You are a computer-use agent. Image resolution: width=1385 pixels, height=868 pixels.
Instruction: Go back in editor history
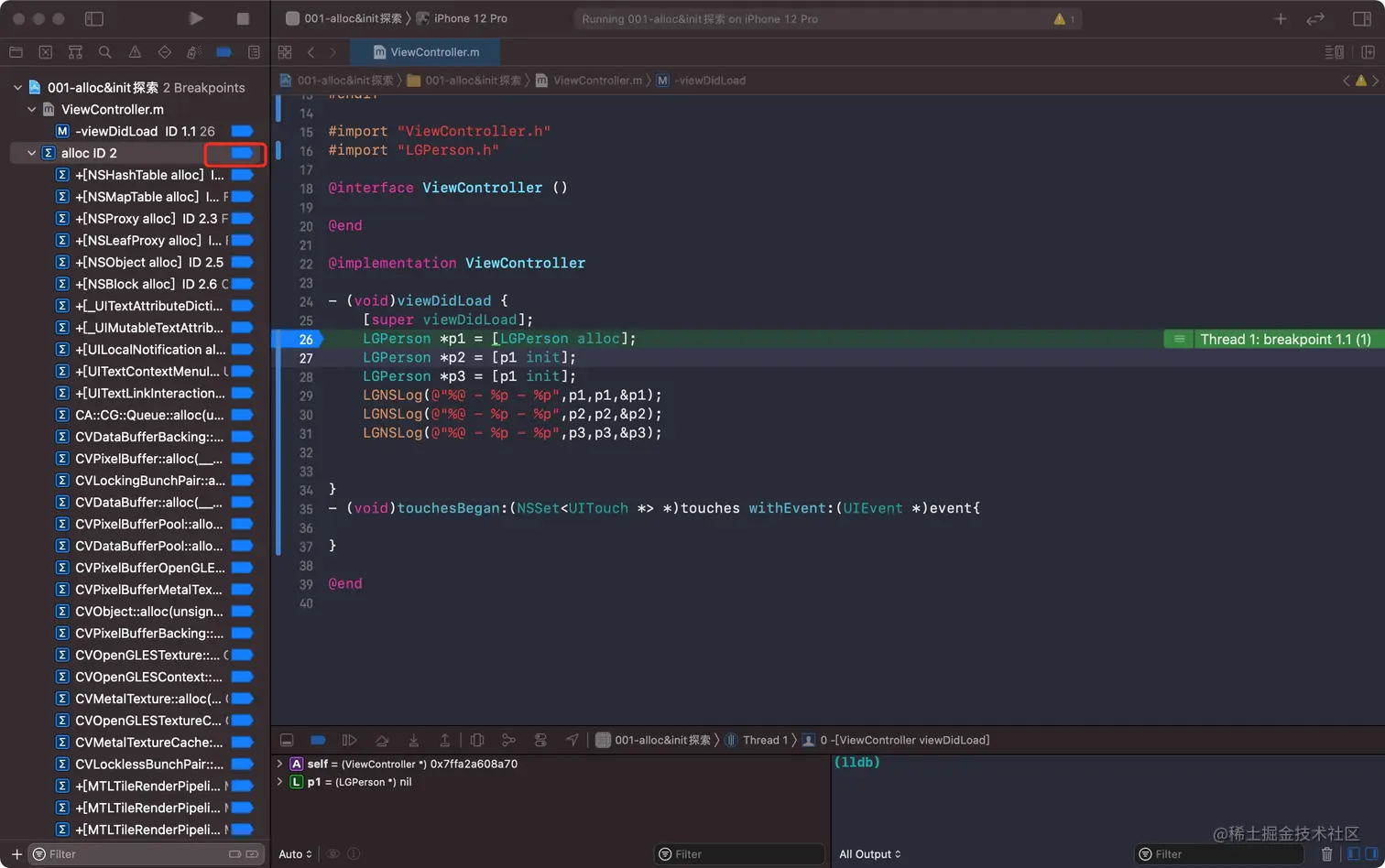311,52
